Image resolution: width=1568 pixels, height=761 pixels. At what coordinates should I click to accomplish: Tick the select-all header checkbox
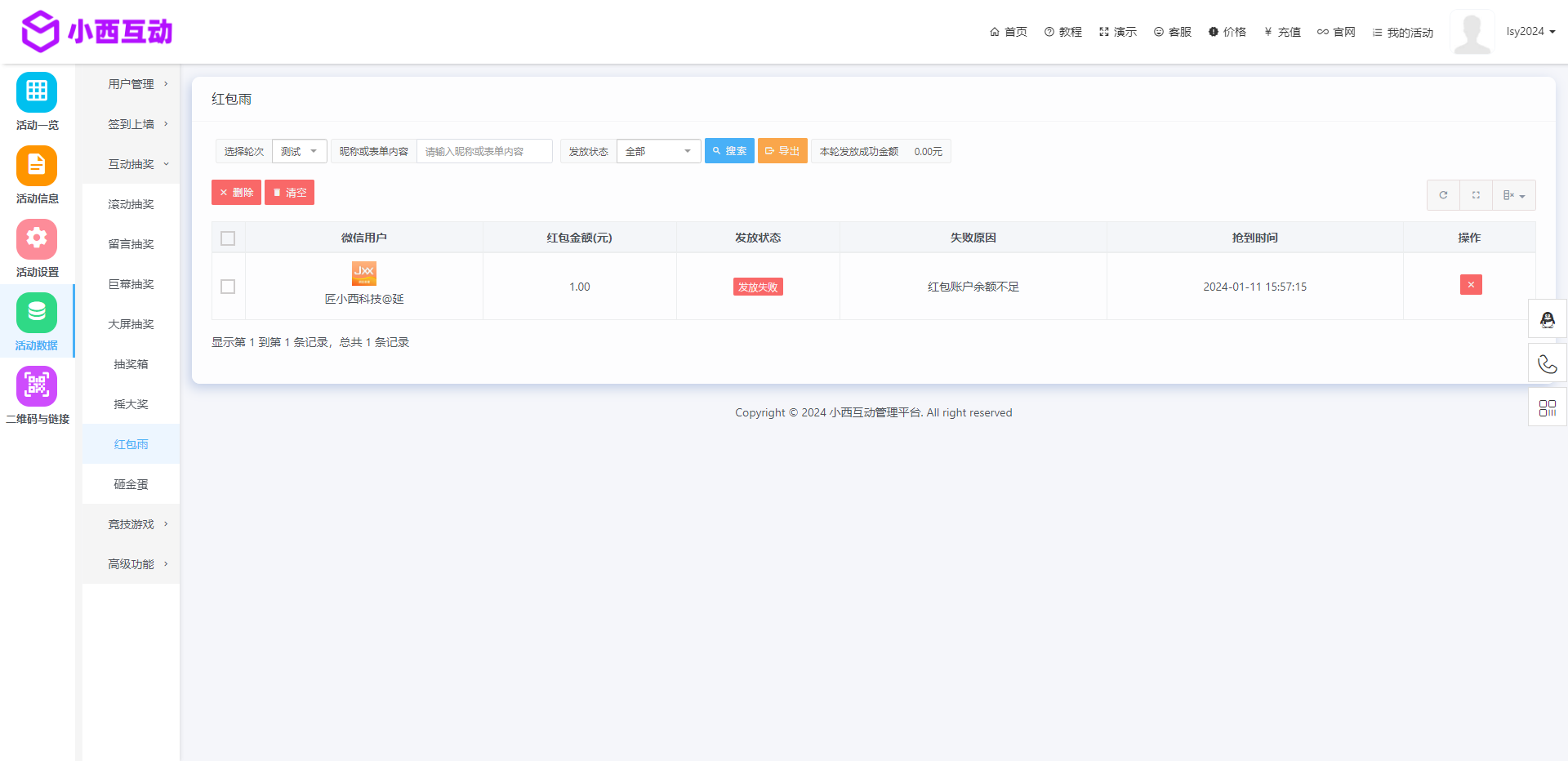[228, 238]
